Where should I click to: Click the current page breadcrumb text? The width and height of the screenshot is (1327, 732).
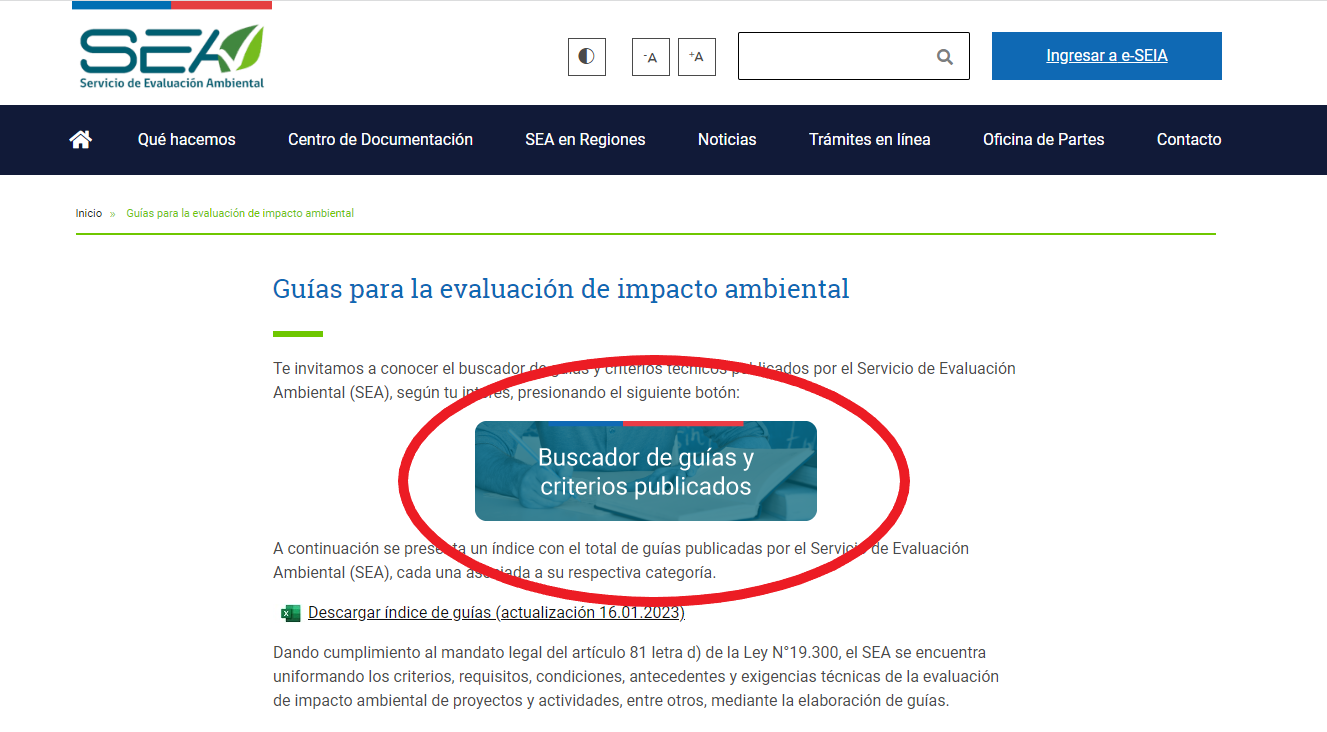(240, 213)
